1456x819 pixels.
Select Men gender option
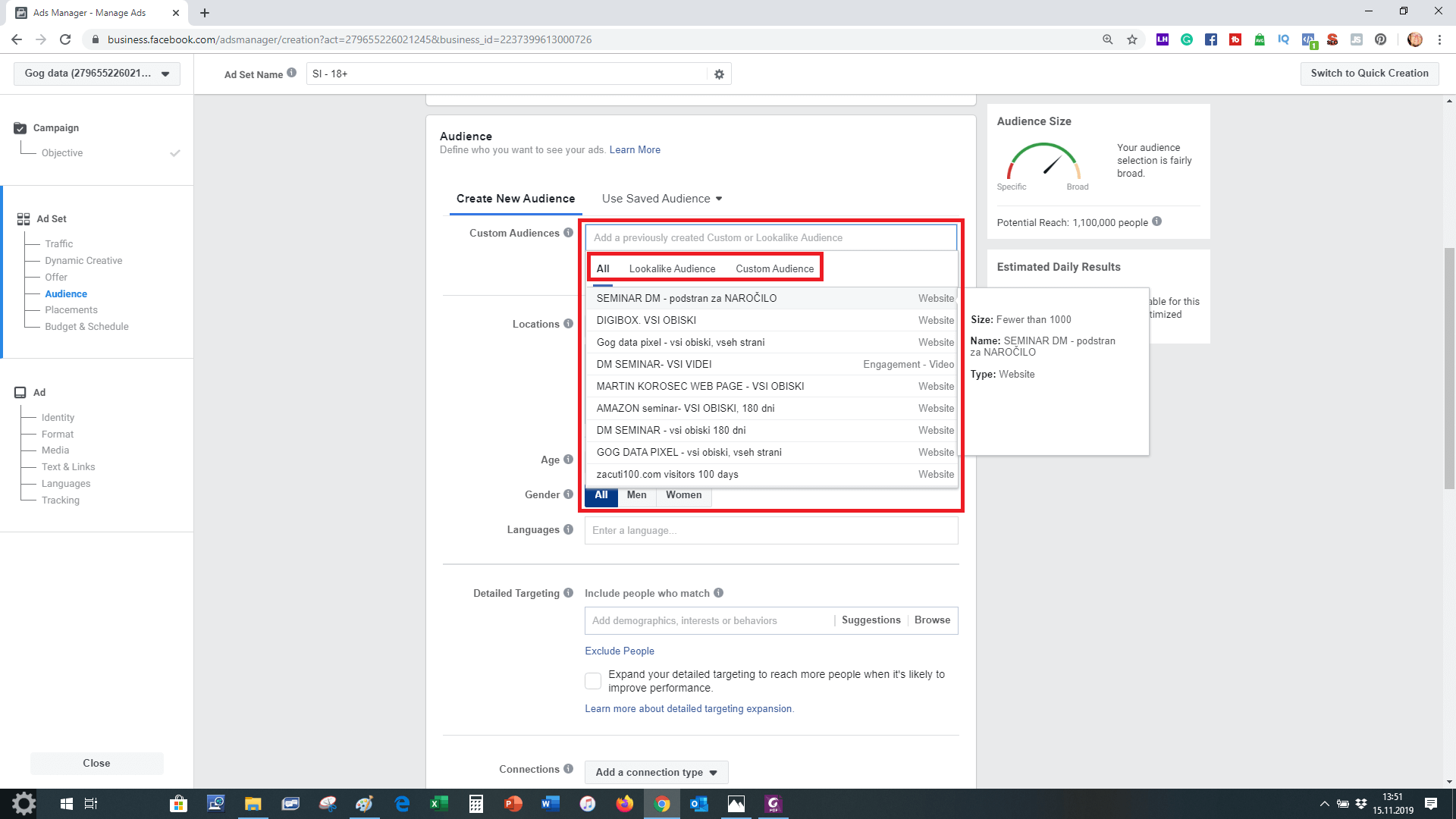pyautogui.click(x=636, y=495)
